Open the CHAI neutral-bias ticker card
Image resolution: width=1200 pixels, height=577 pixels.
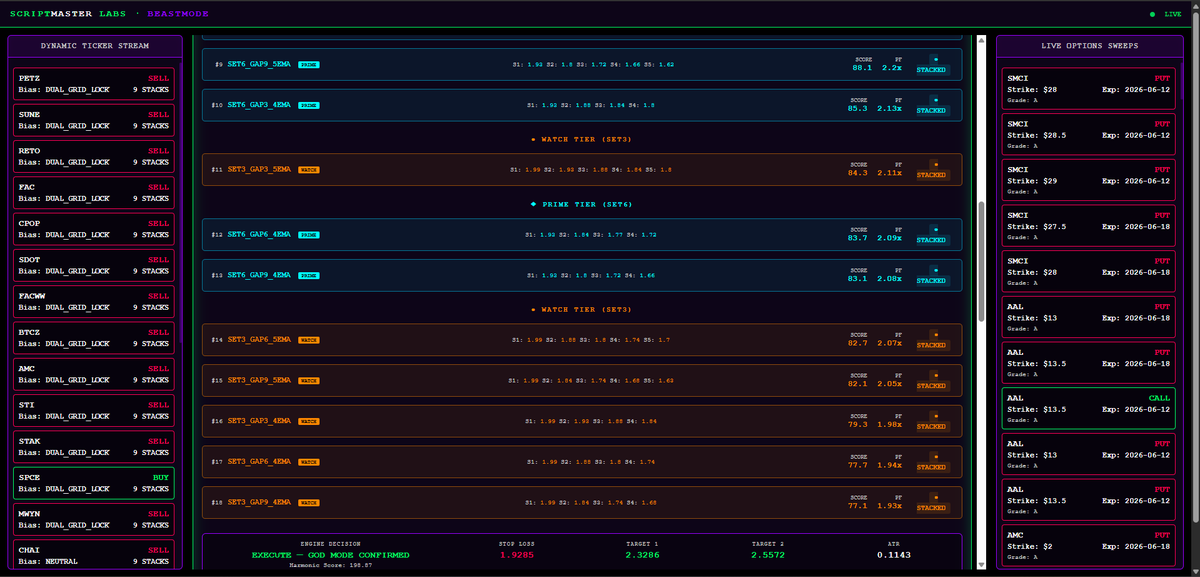coord(94,555)
